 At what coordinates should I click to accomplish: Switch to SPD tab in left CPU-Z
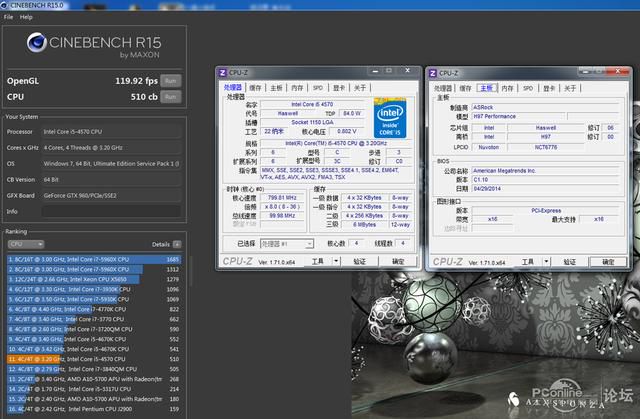318,88
